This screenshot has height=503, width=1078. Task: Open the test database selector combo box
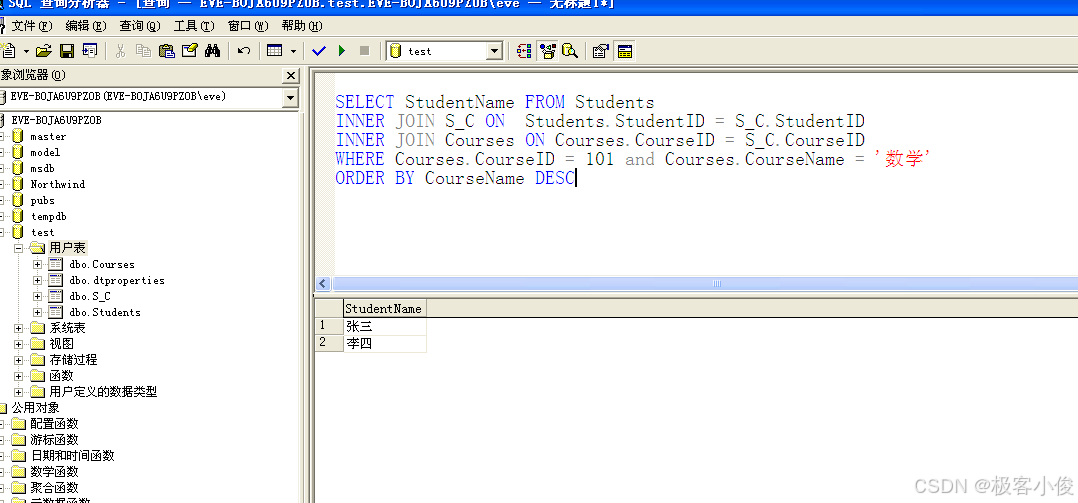click(445, 52)
